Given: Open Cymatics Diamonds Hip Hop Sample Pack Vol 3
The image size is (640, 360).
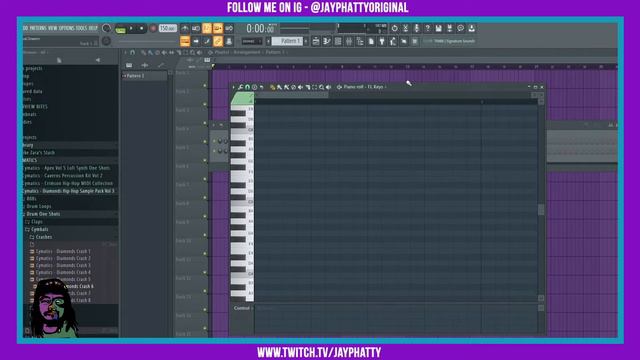Looking at the screenshot, I should 69,191.
